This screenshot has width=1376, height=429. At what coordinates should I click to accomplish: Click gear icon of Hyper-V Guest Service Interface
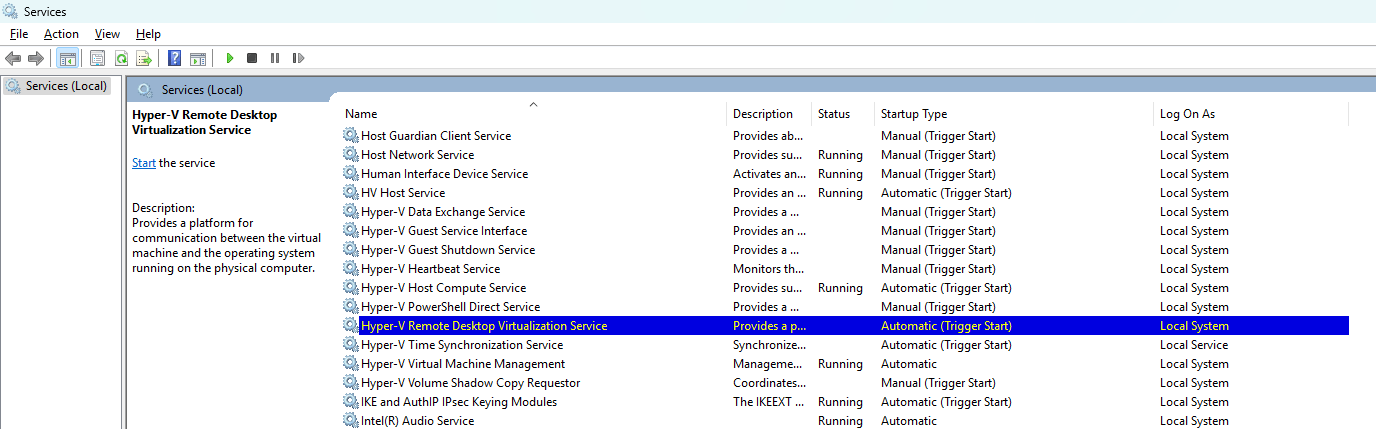click(x=351, y=231)
